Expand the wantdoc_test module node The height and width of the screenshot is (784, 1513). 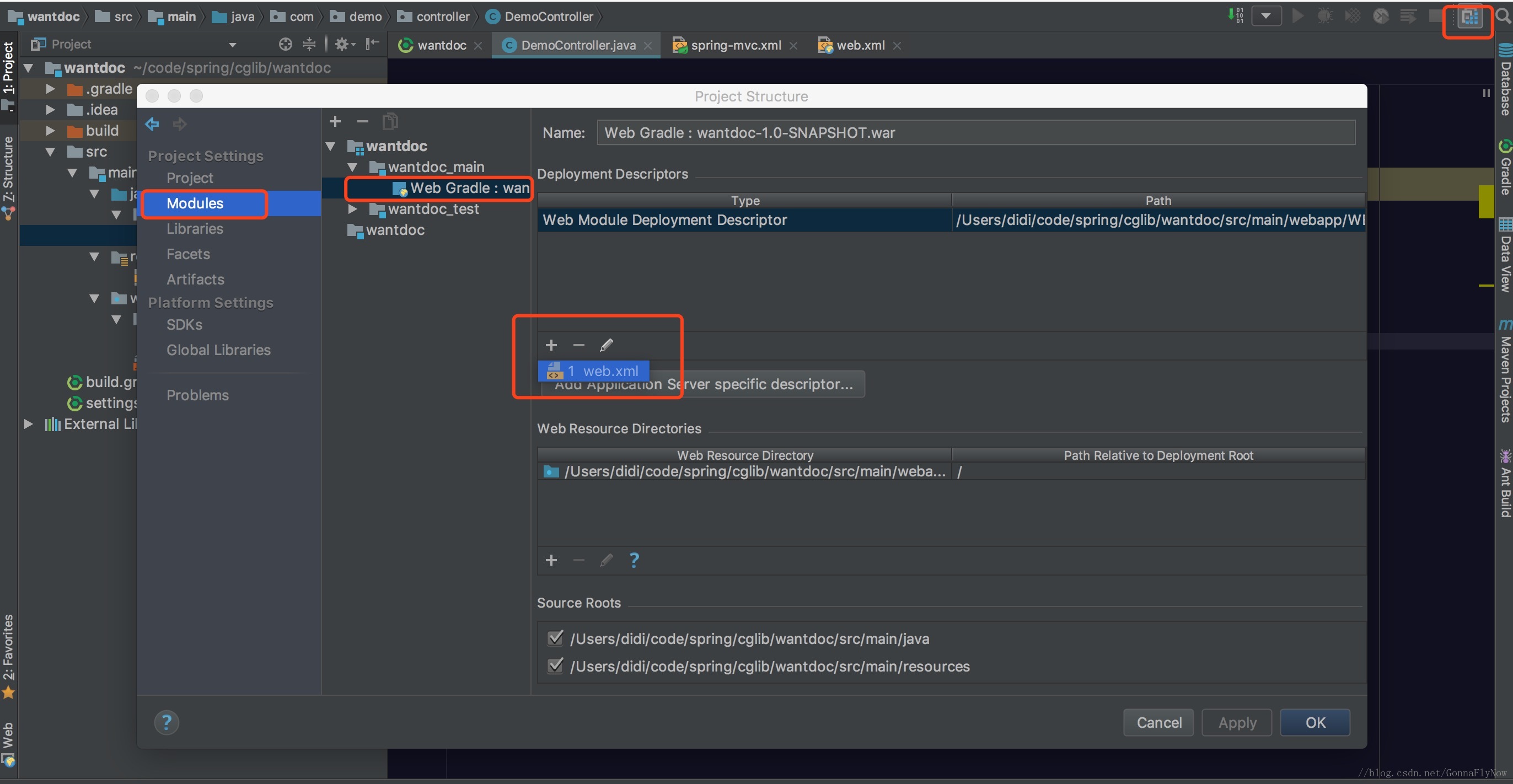[352, 209]
